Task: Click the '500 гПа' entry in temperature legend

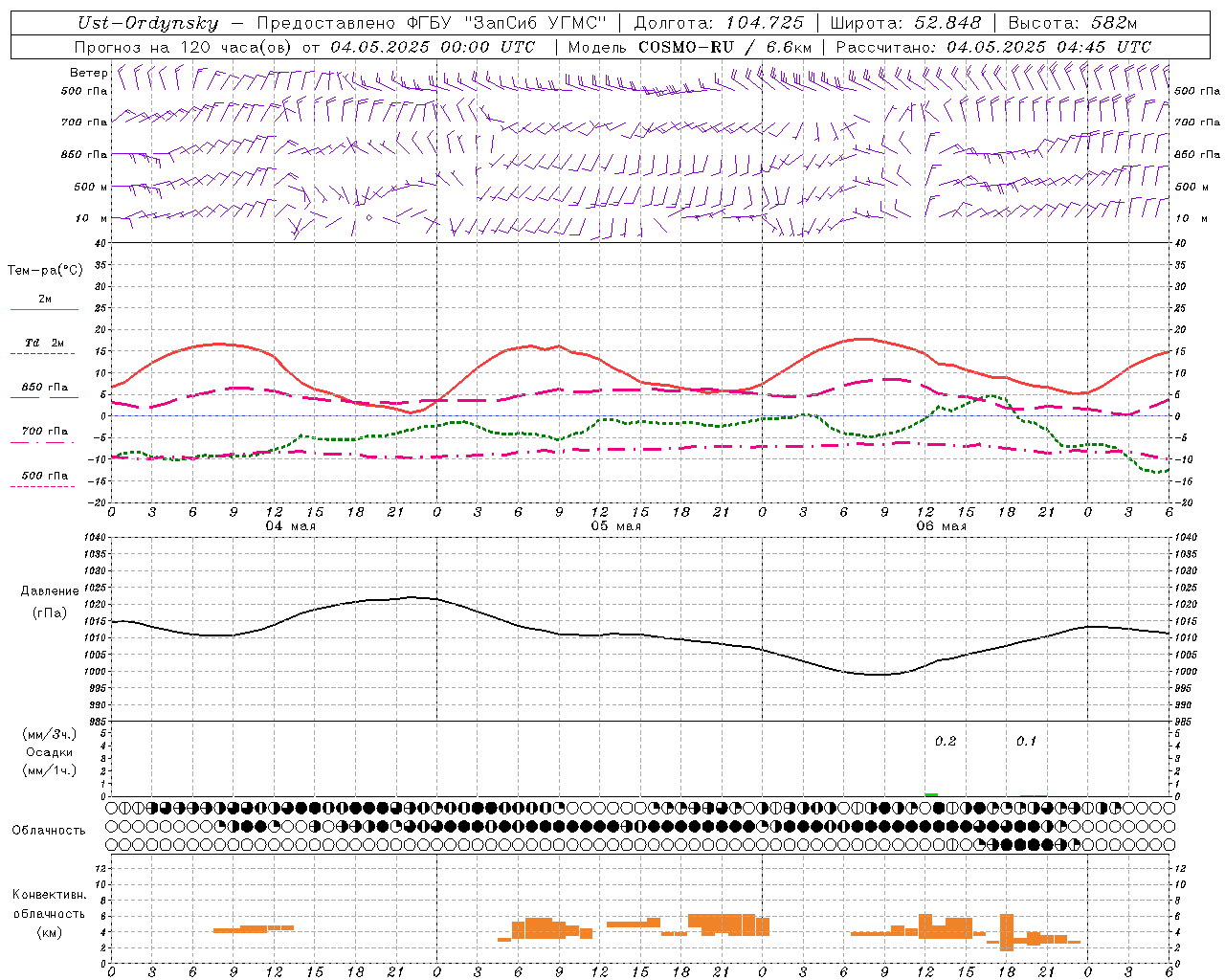Action: [45, 475]
